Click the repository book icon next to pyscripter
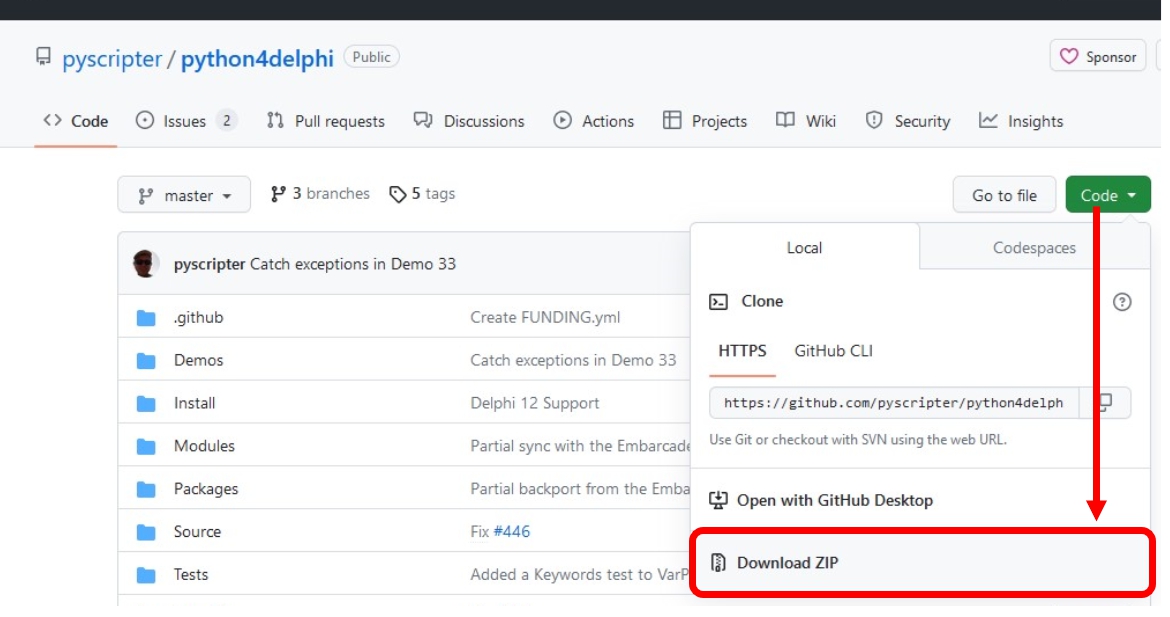 coord(41,57)
